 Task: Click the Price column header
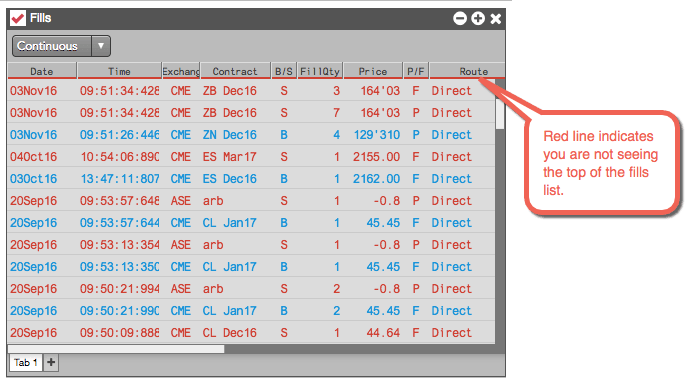tap(373, 71)
